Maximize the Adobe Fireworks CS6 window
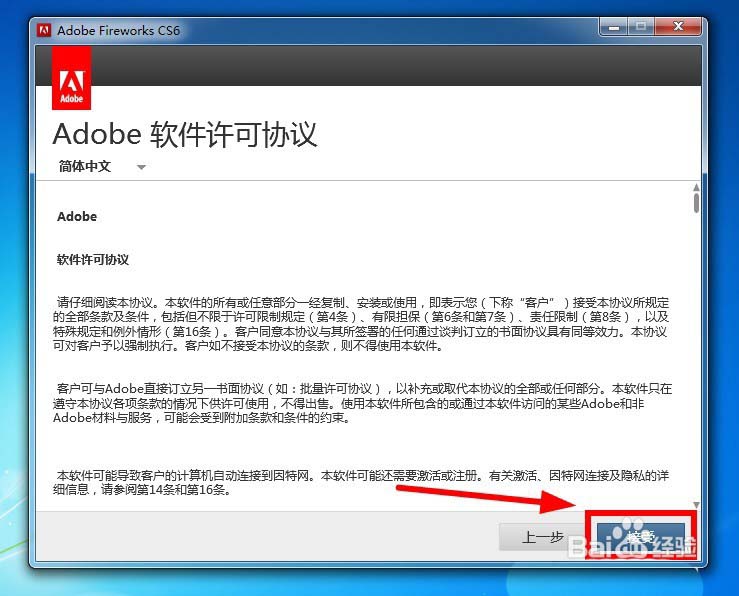Viewport: 739px width, 596px height. (640, 27)
